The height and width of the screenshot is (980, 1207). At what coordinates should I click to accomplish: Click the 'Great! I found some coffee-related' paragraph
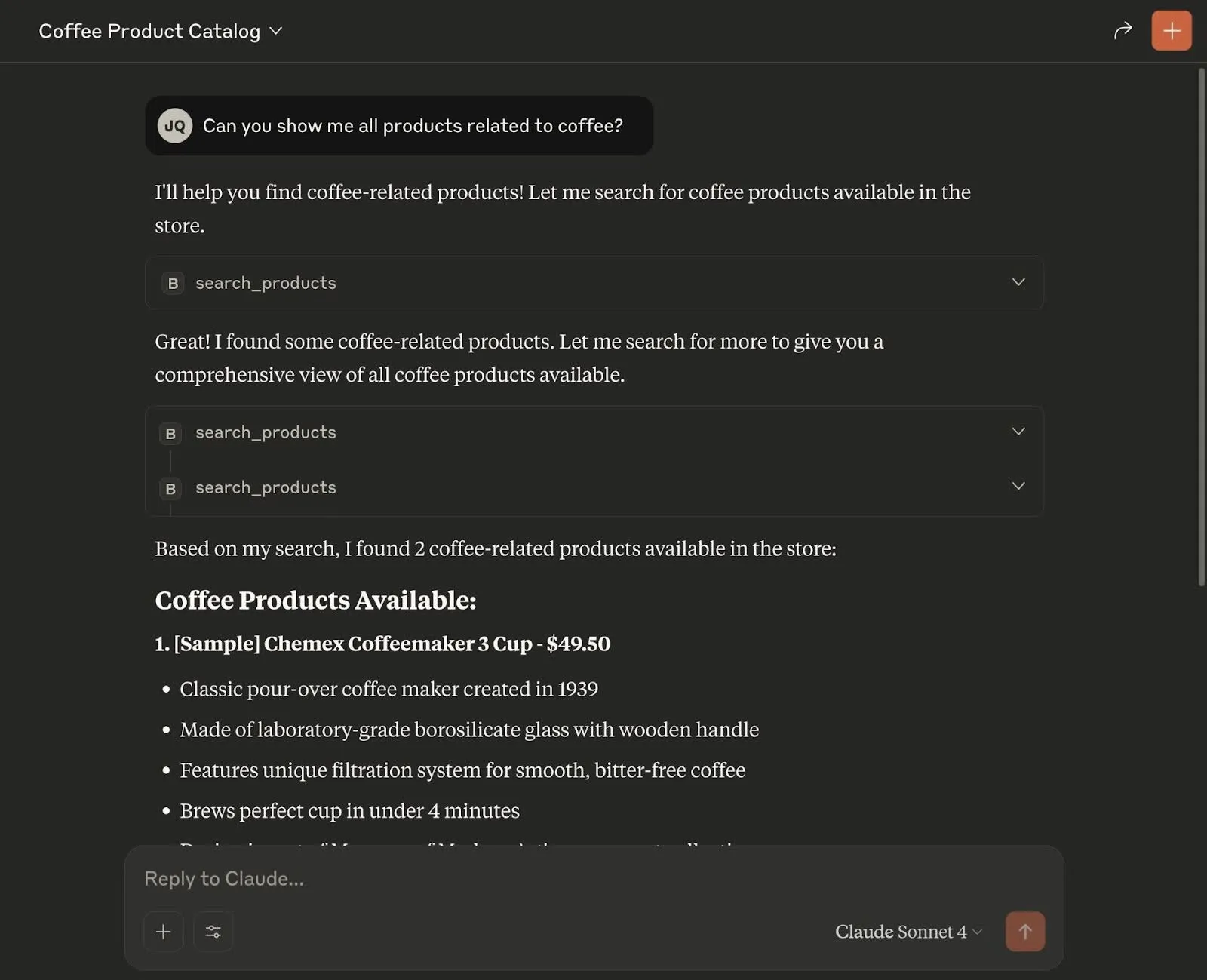(x=519, y=358)
